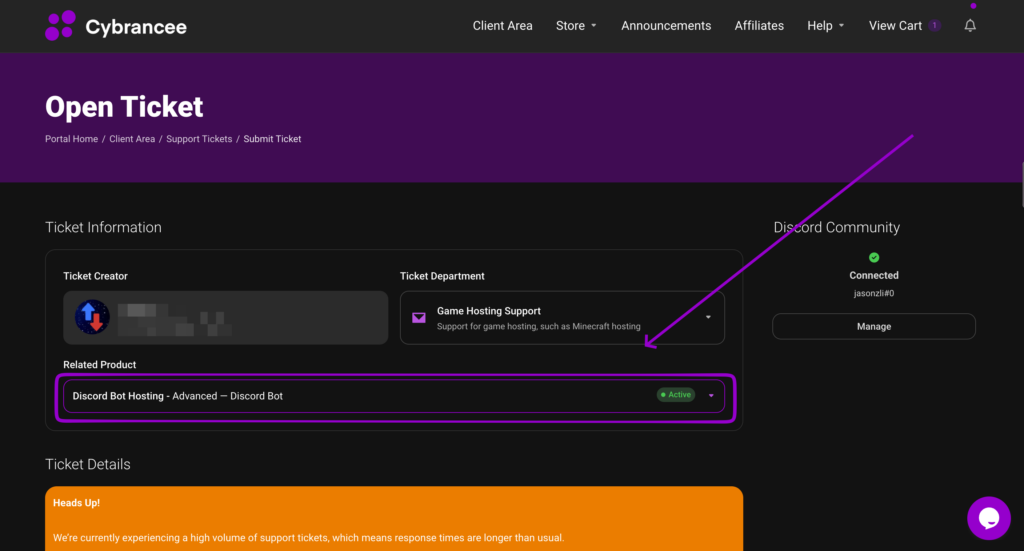Click the Game Hosting Support option text
This screenshot has height=551, width=1024.
[488, 311]
